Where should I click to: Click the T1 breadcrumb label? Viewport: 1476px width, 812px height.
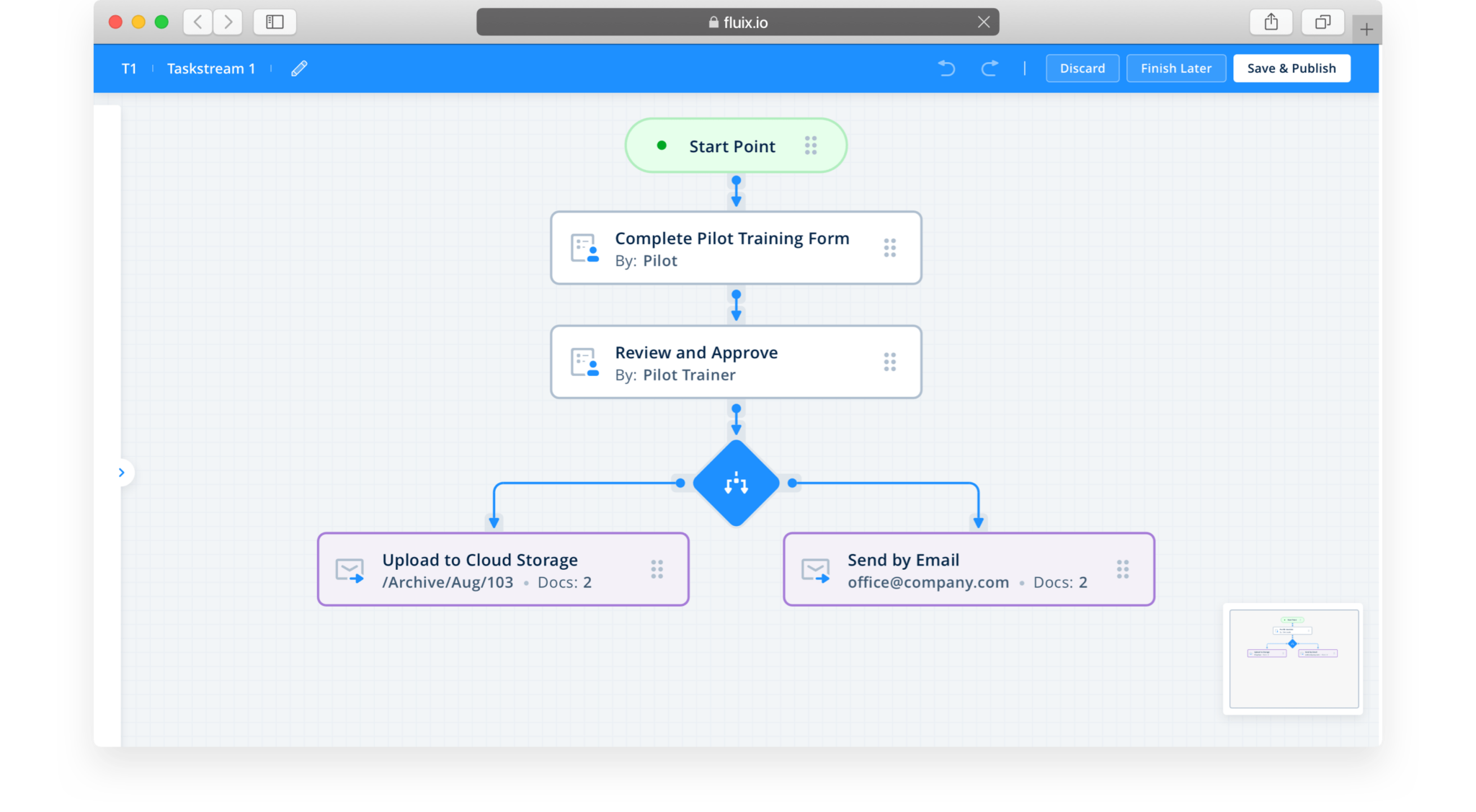pyautogui.click(x=129, y=68)
